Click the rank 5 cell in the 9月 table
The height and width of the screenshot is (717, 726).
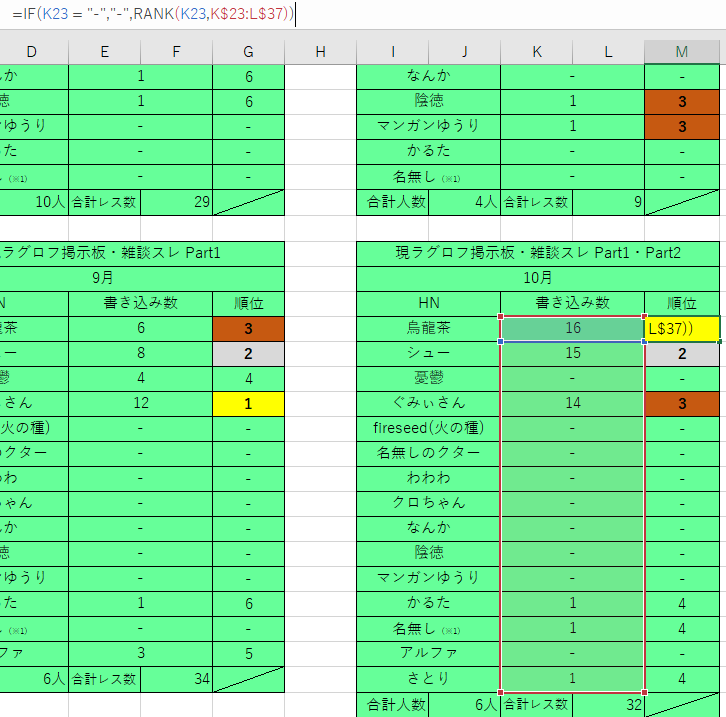249,654
